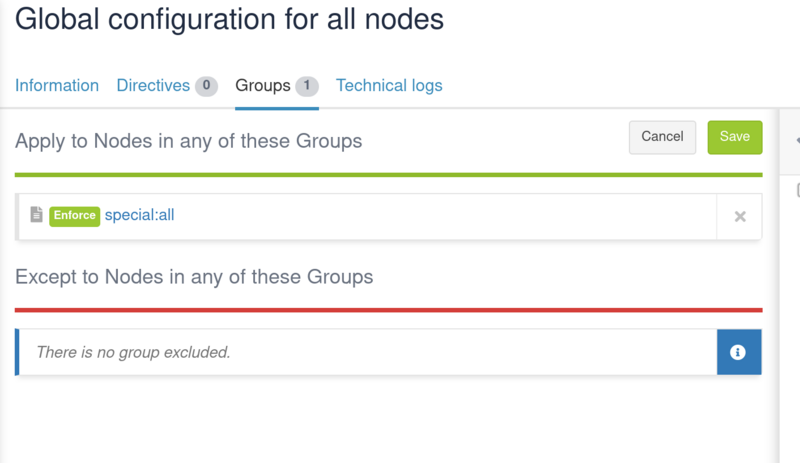Toggle the partially visible checkbox at right edge
The width and height of the screenshot is (800, 463).
pos(798,190)
